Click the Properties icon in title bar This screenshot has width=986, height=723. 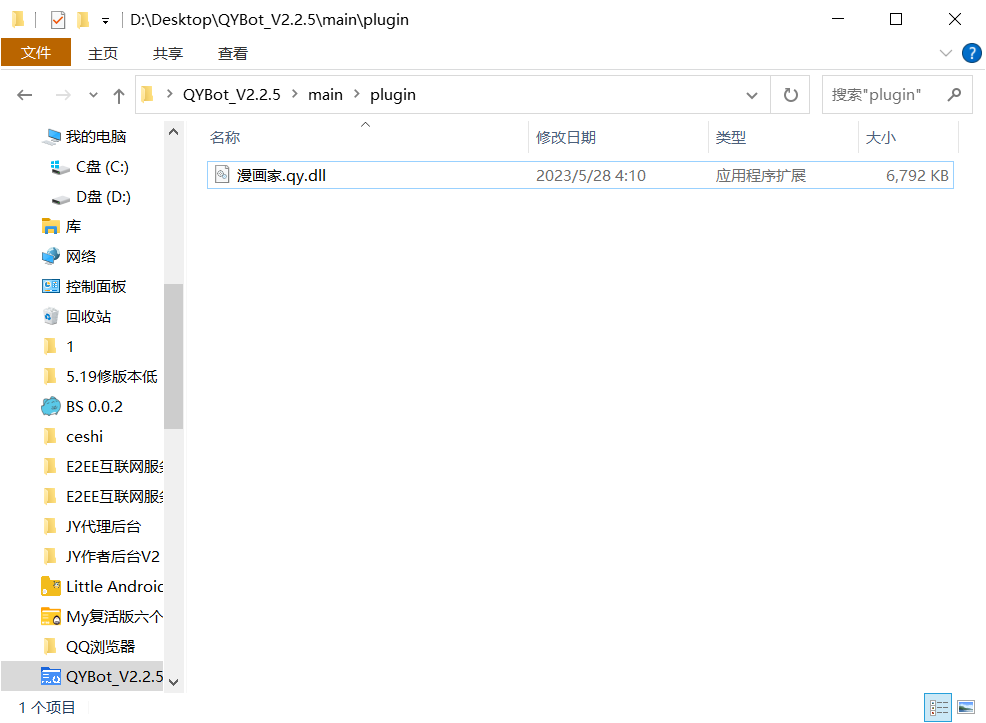tap(57, 20)
